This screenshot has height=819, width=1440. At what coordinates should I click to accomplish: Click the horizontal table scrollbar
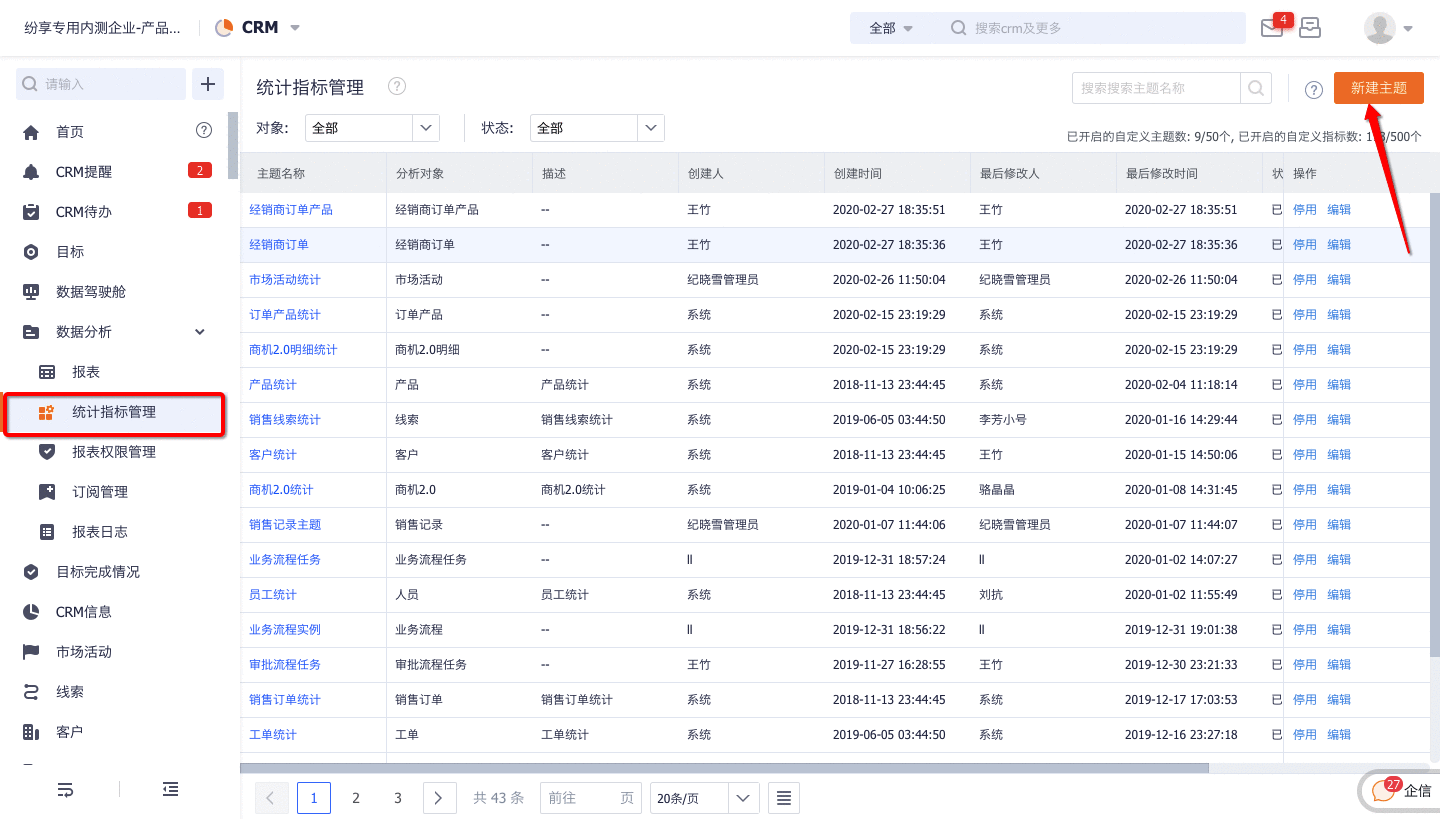(725, 768)
